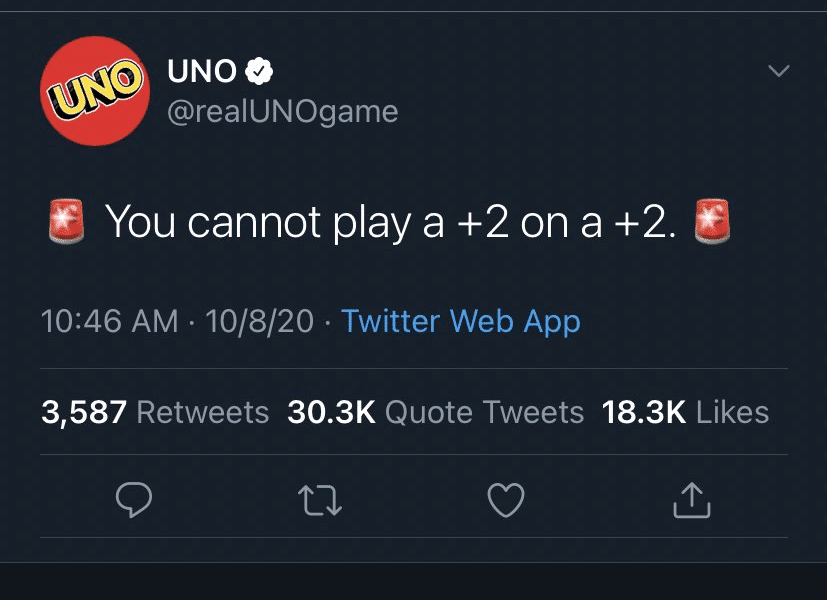Open the UNO display name link
Image resolution: width=827 pixels, height=600 pixels.
click(203, 72)
